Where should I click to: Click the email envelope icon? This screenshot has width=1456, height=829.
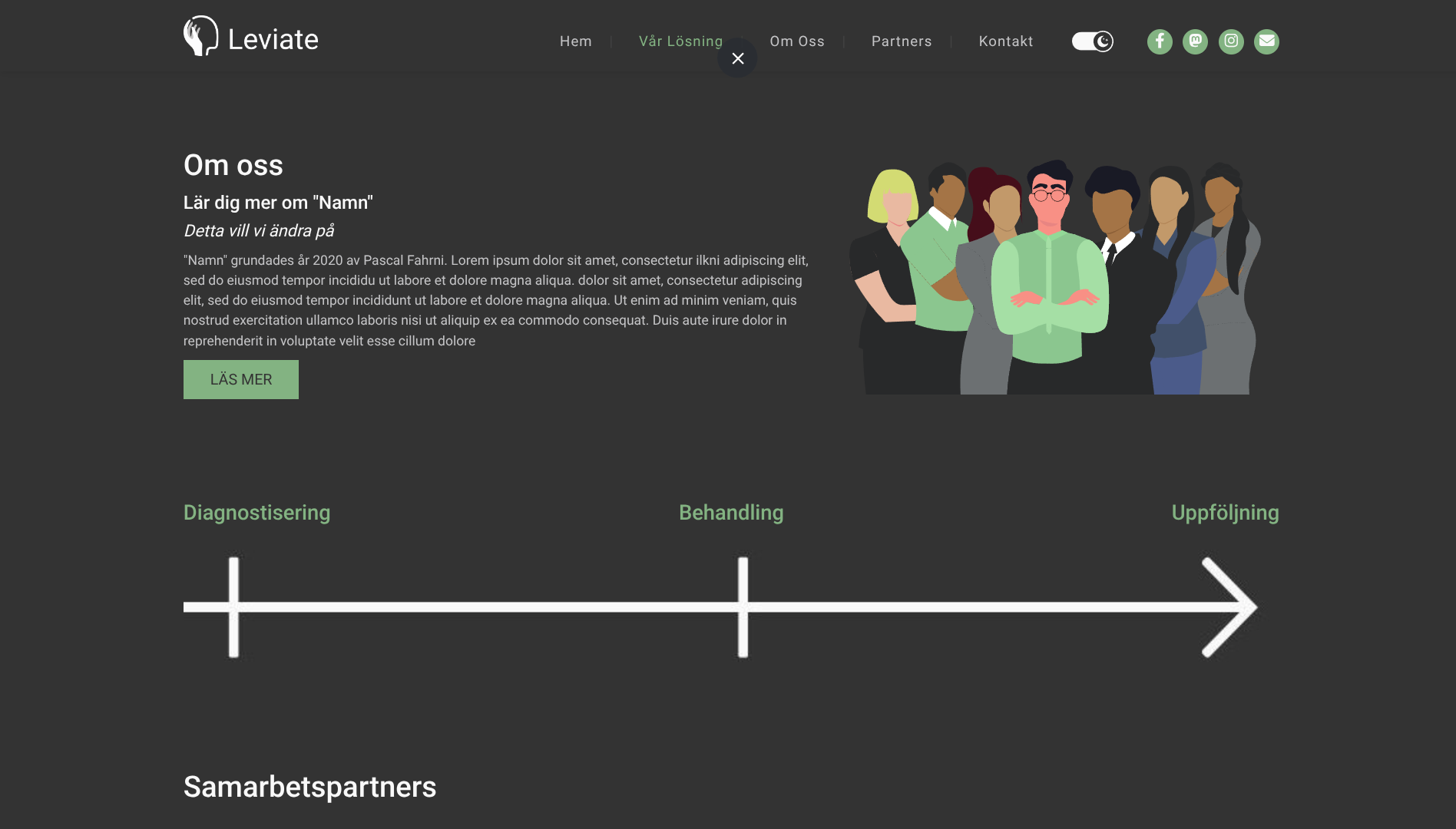click(x=1266, y=41)
